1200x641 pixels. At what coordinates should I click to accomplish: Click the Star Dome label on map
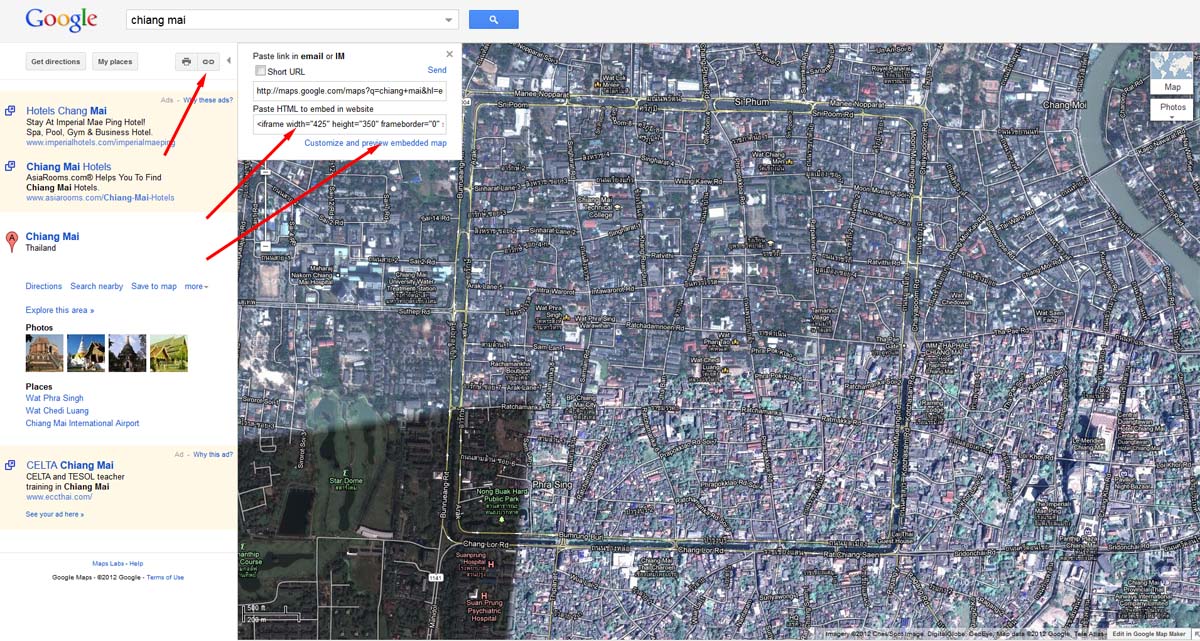coord(344,481)
